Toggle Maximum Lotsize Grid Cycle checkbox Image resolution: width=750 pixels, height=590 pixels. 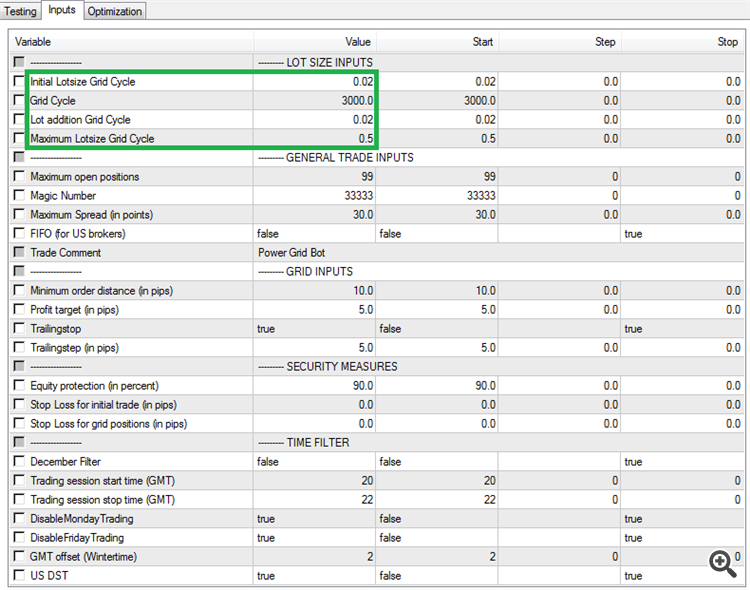coord(19,138)
